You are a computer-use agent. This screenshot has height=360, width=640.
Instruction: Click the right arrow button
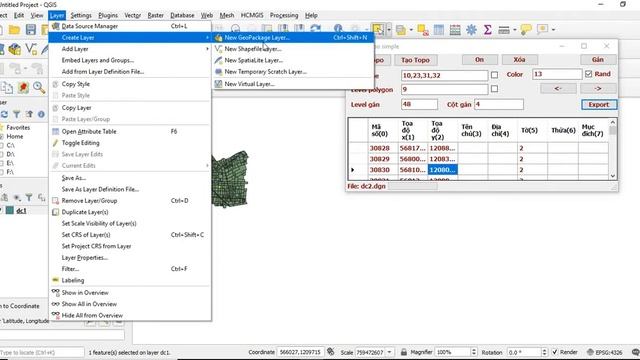[x=598, y=88]
